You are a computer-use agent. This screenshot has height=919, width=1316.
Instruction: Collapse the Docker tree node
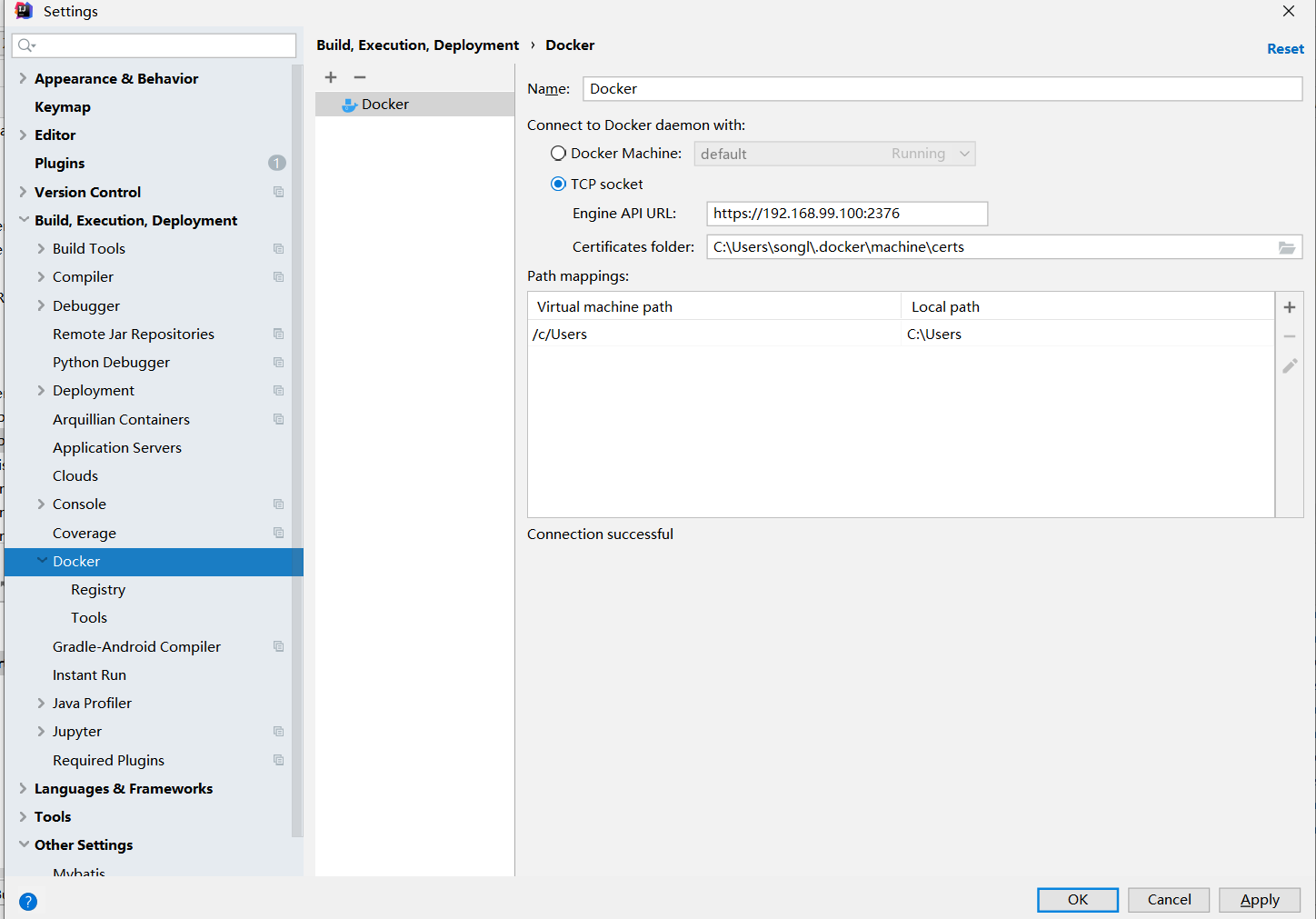[42, 561]
